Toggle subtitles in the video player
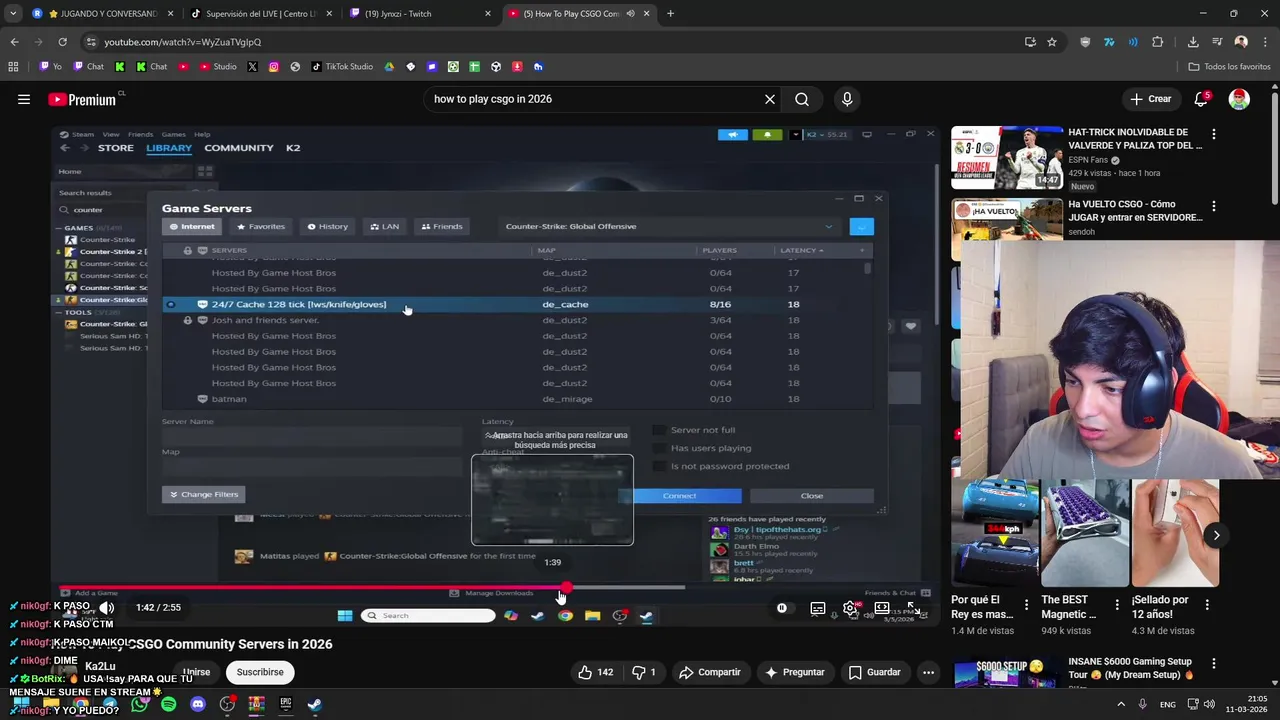Image resolution: width=1280 pixels, height=720 pixels. 818,608
